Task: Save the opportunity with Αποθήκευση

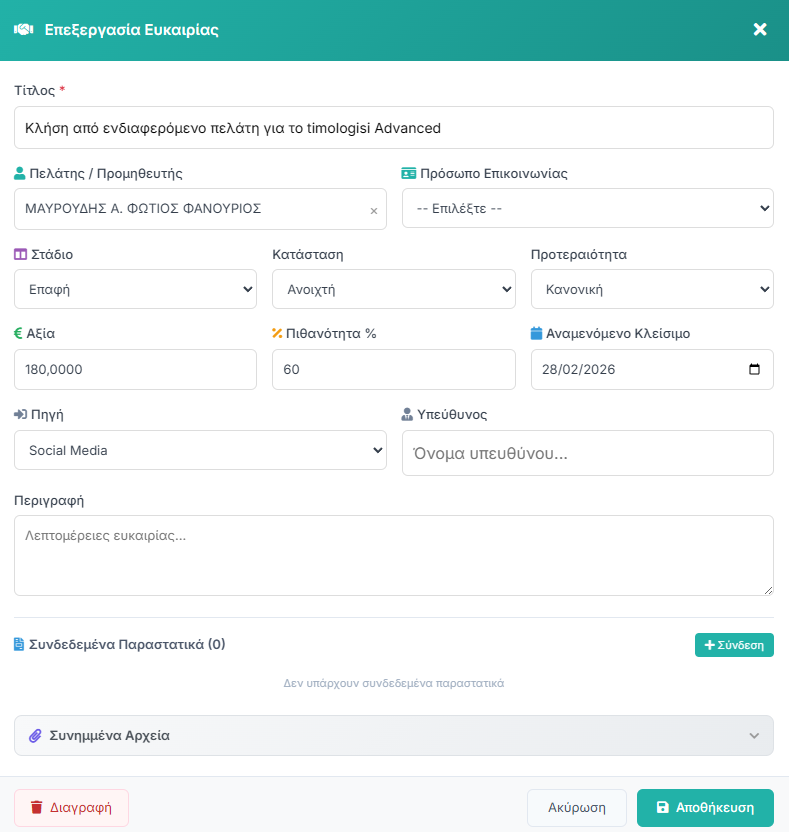Action: click(x=705, y=808)
